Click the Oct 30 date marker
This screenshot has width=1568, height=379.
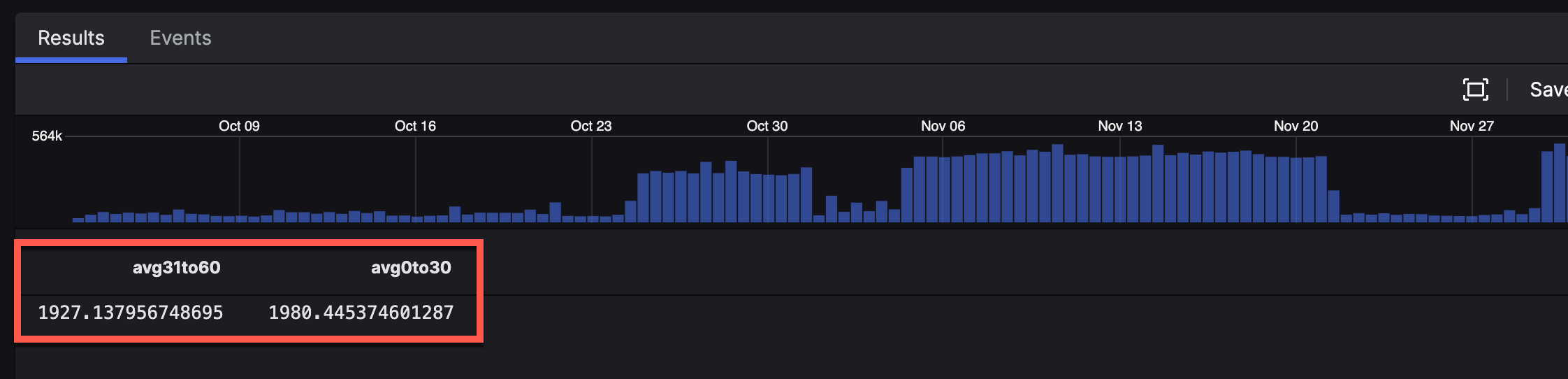coord(767,126)
